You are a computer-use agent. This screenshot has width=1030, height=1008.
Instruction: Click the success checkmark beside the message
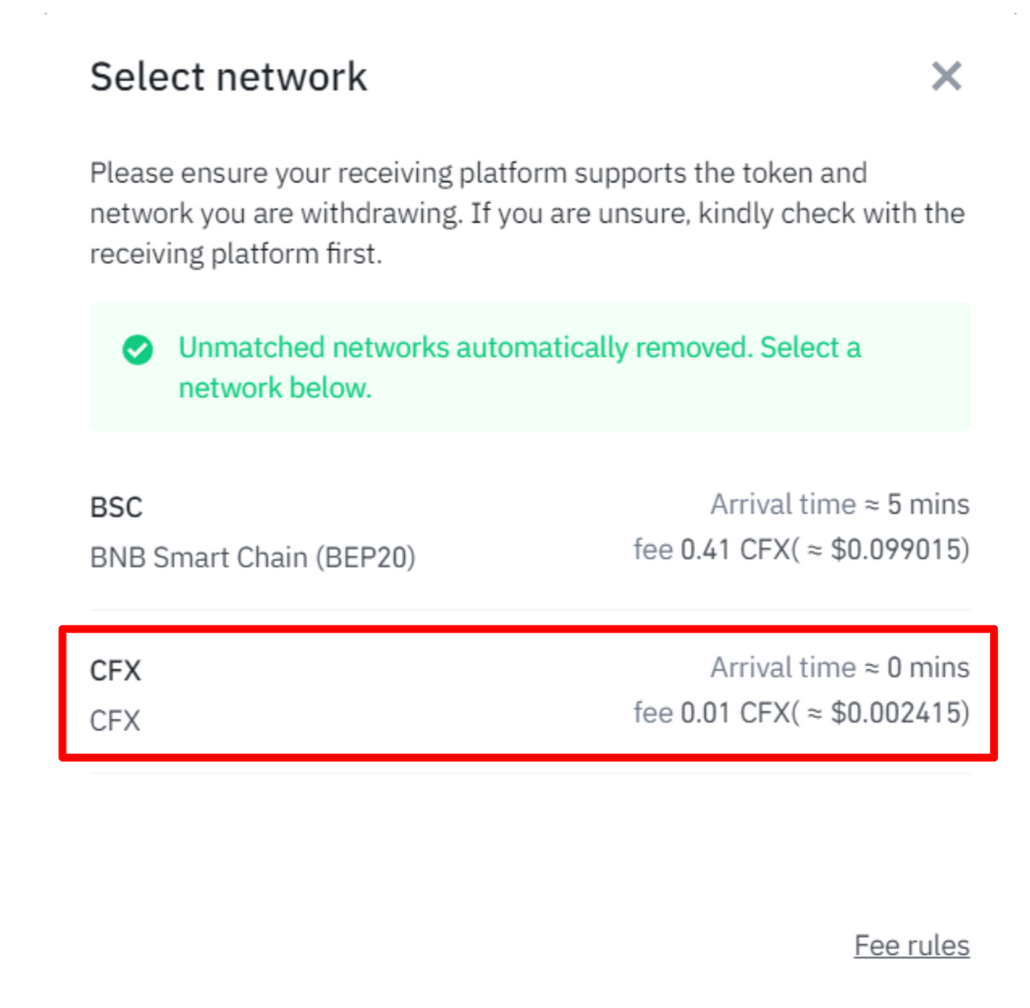(x=137, y=352)
